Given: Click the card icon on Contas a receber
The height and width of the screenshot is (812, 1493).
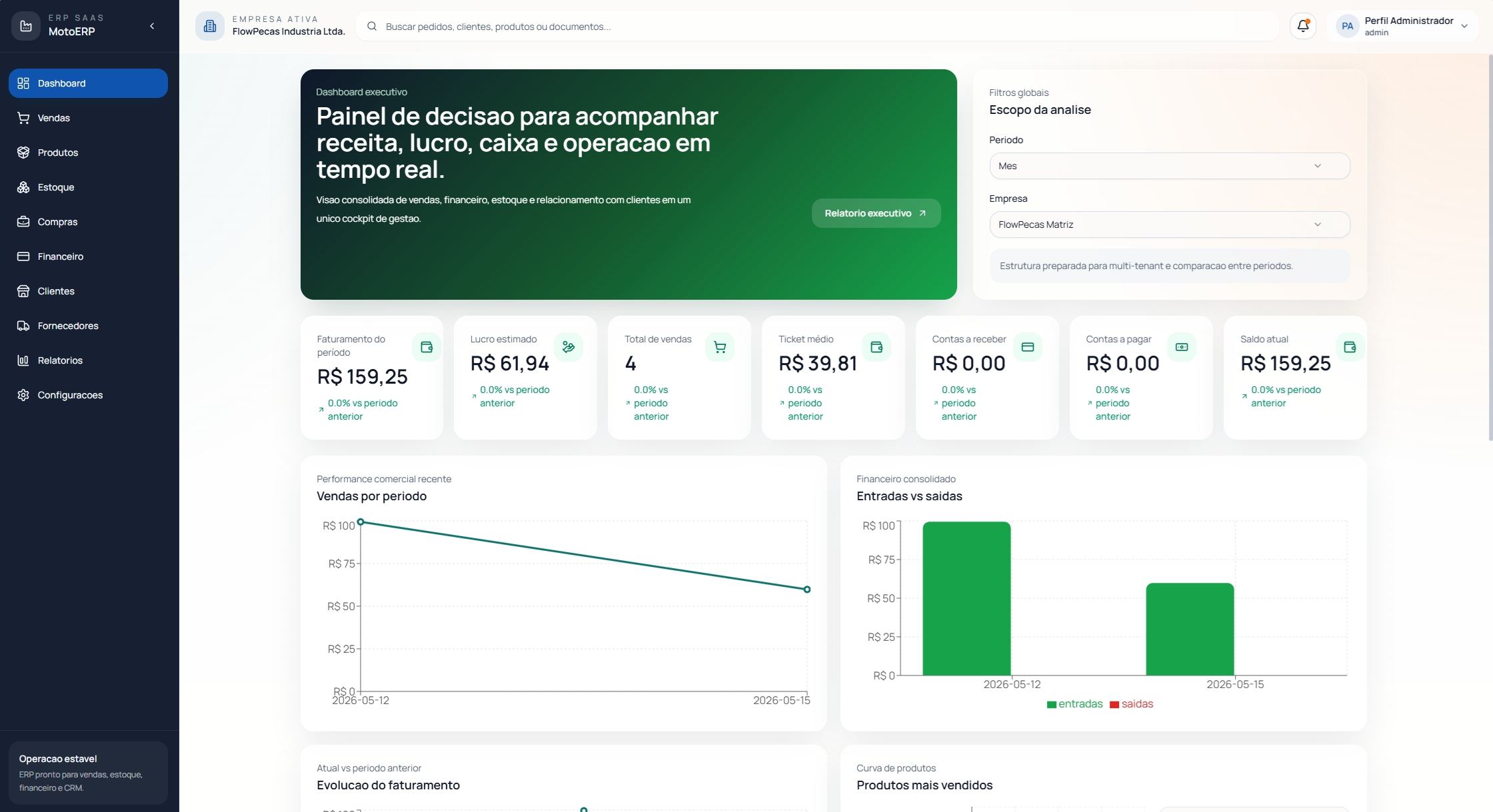Looking at the screenshot, I should [x=1028, y=347].
